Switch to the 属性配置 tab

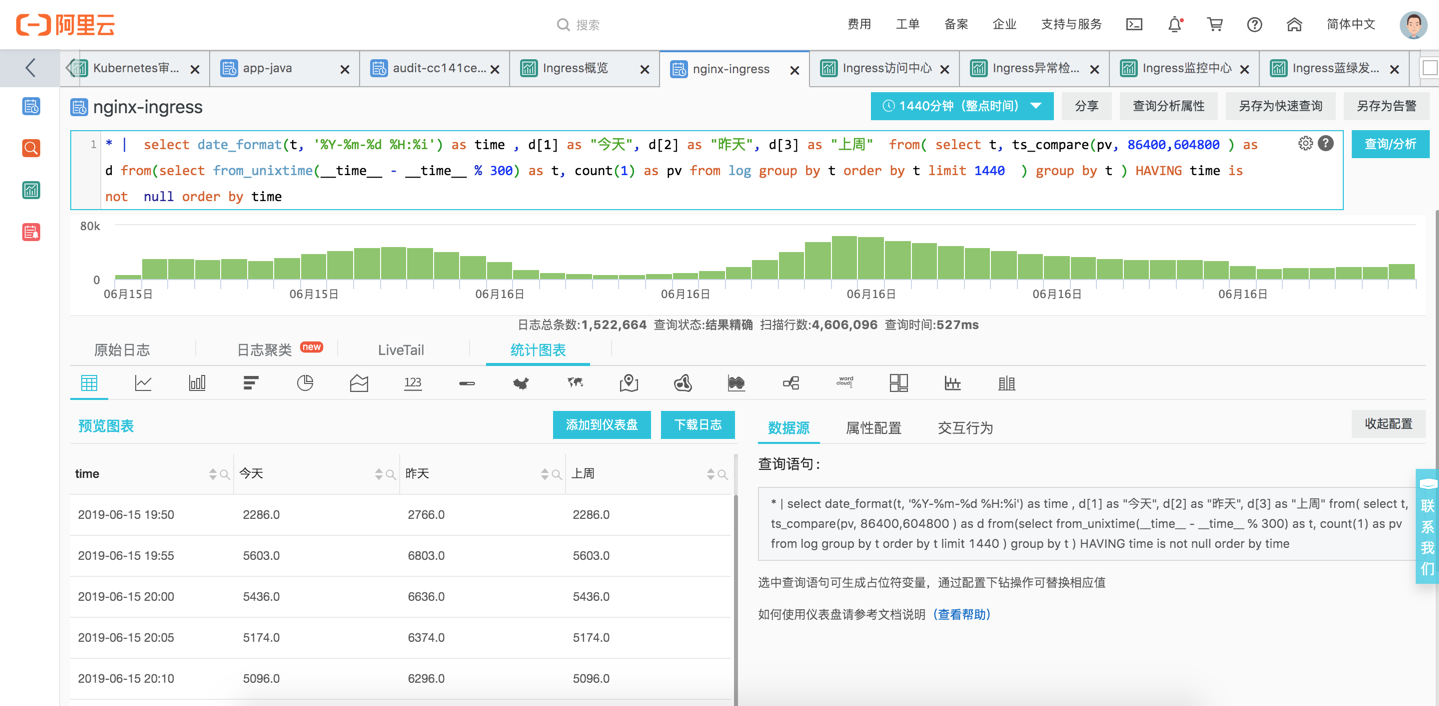pos(873,428)
